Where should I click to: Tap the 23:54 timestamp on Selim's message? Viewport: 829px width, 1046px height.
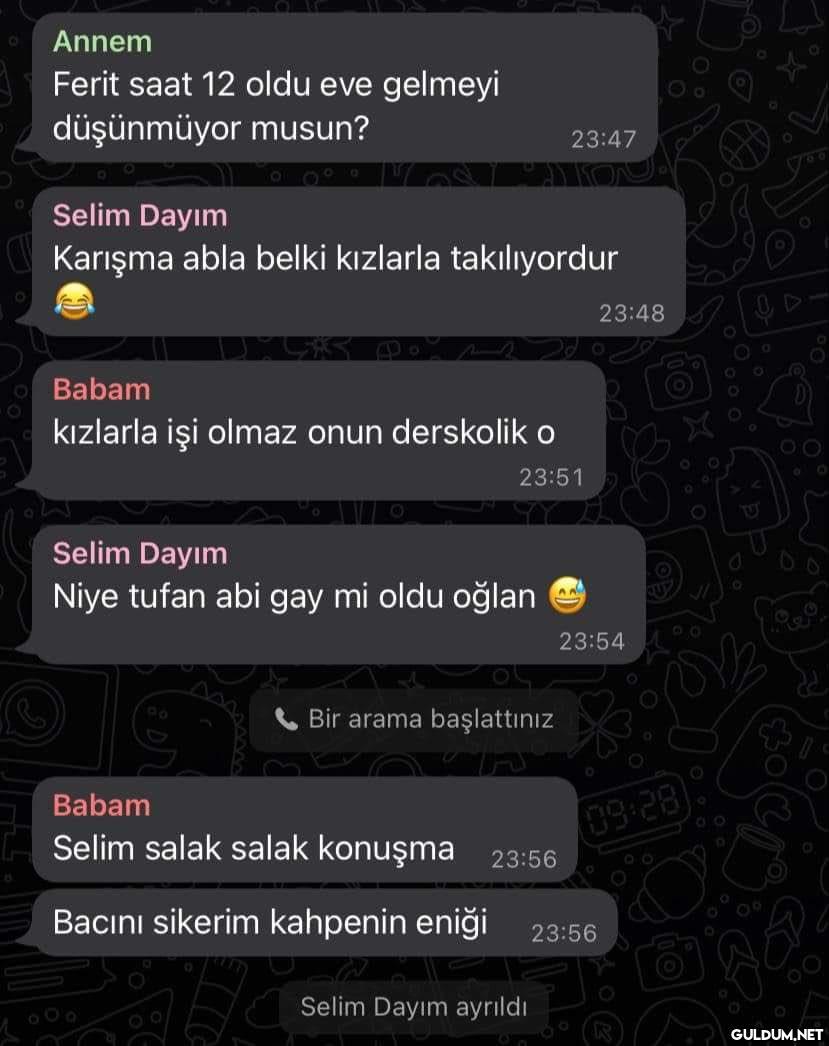[x=592, y=641]
